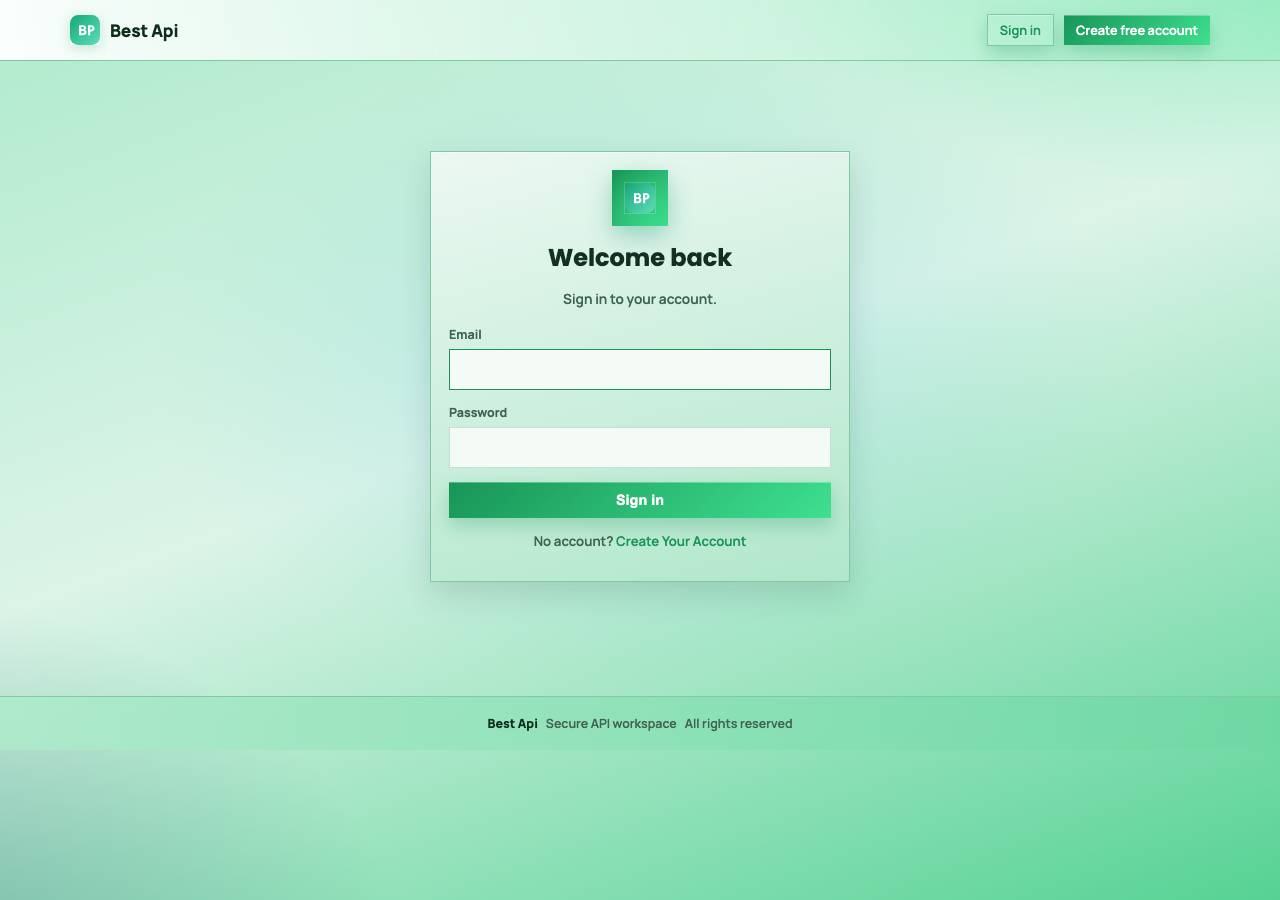Click Create free account button
The height and width of the screenshot is (900, 1280).
click(1137, 30)
